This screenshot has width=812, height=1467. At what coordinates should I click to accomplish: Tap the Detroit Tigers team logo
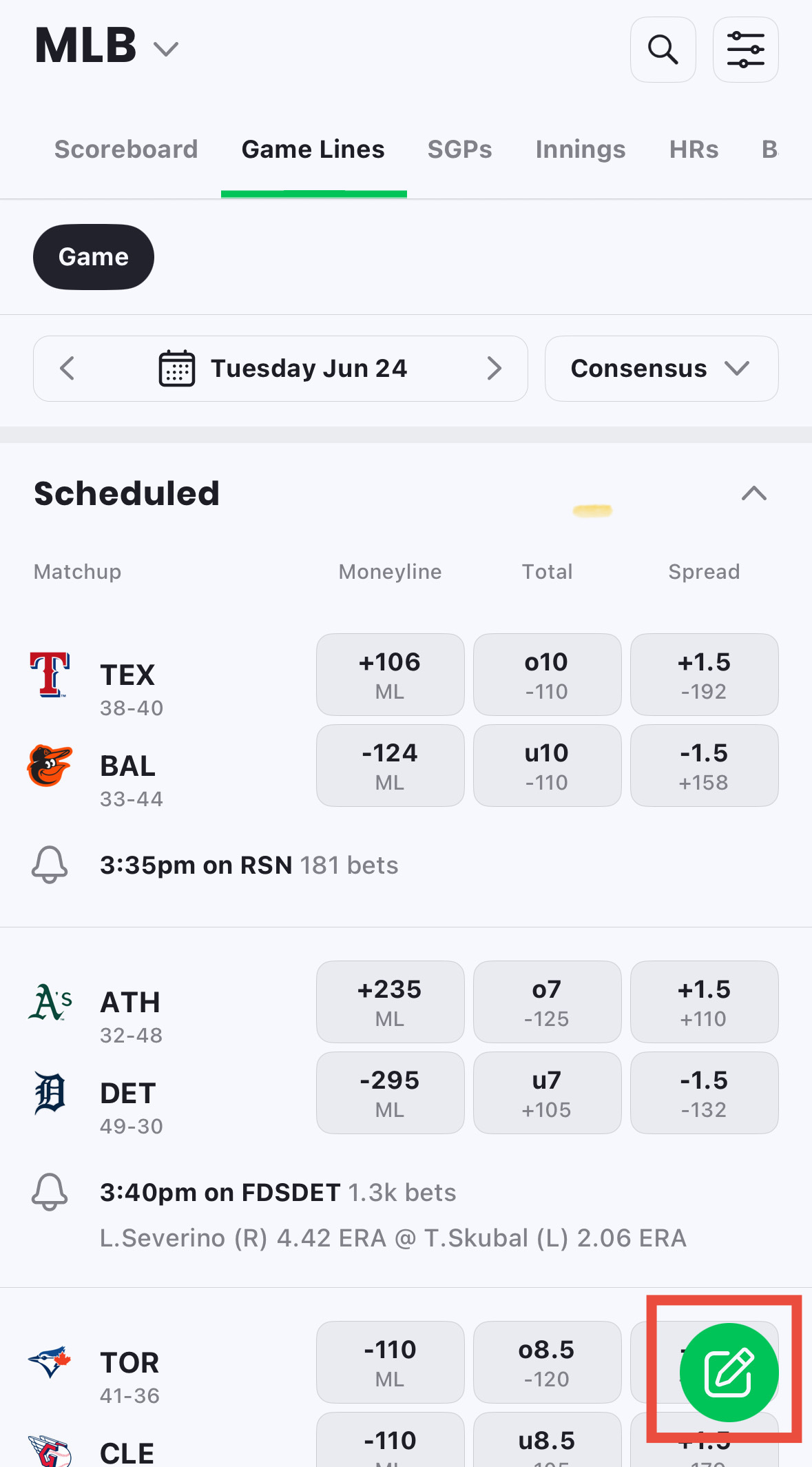50,1093
